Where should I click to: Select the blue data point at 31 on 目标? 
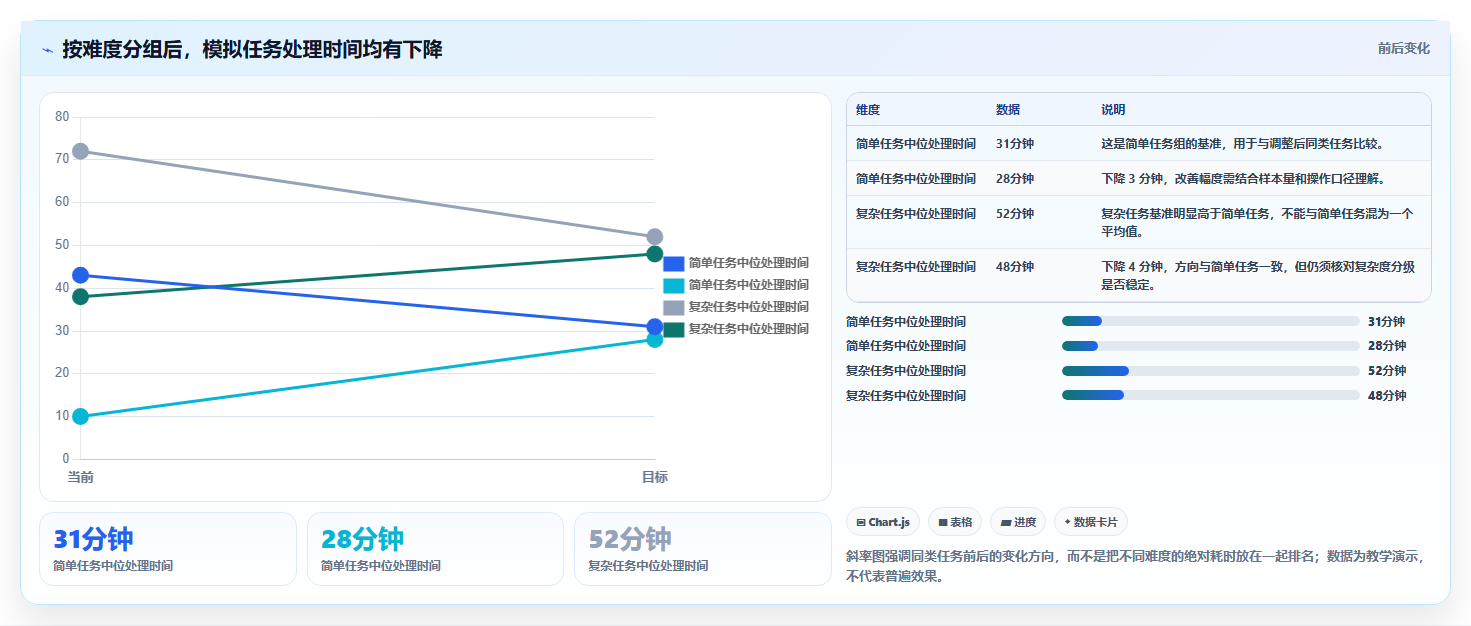pos(655,327)
